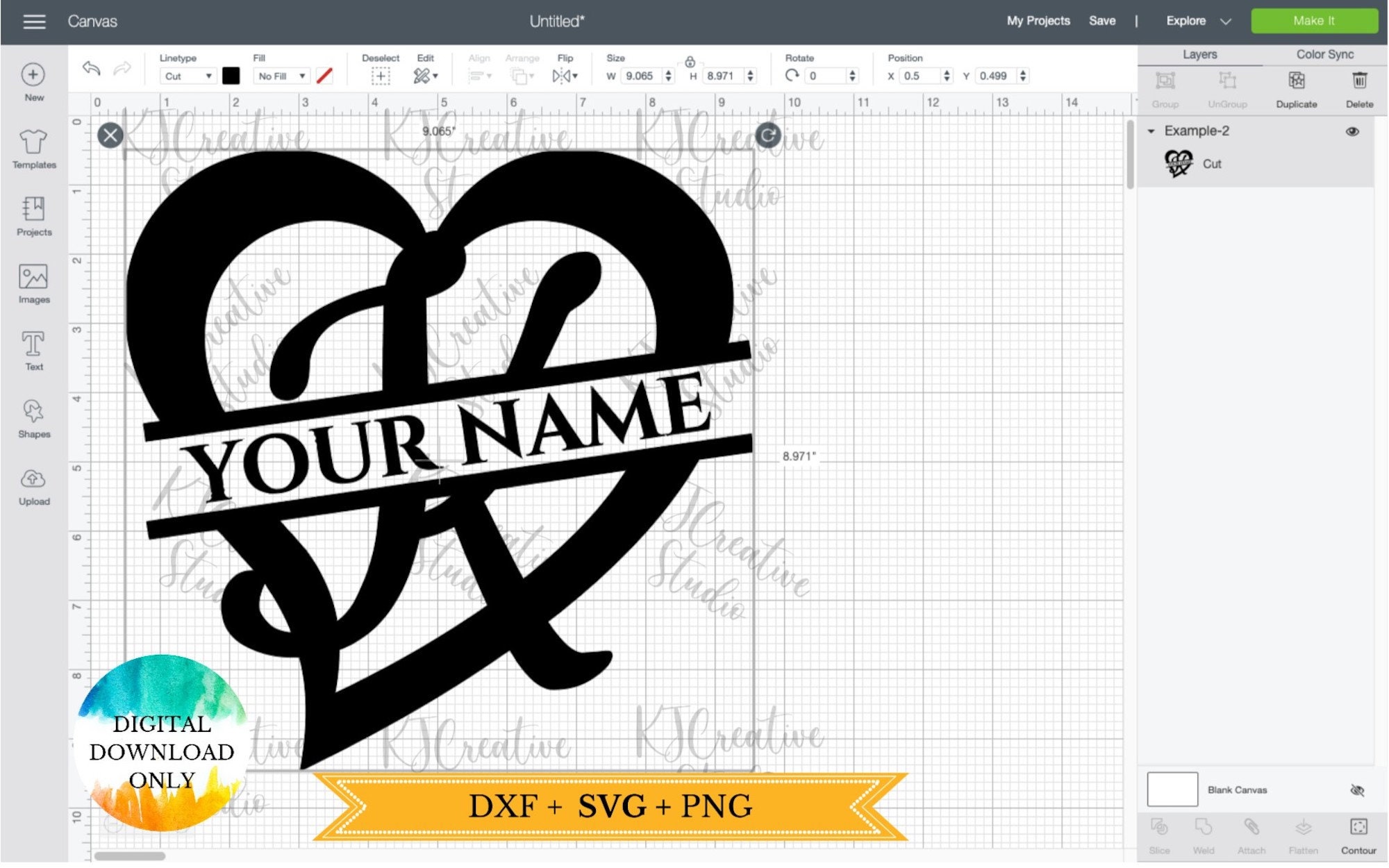Screen dimensions: 1389x868
Task: Select the Text tool
Action: 33,346
